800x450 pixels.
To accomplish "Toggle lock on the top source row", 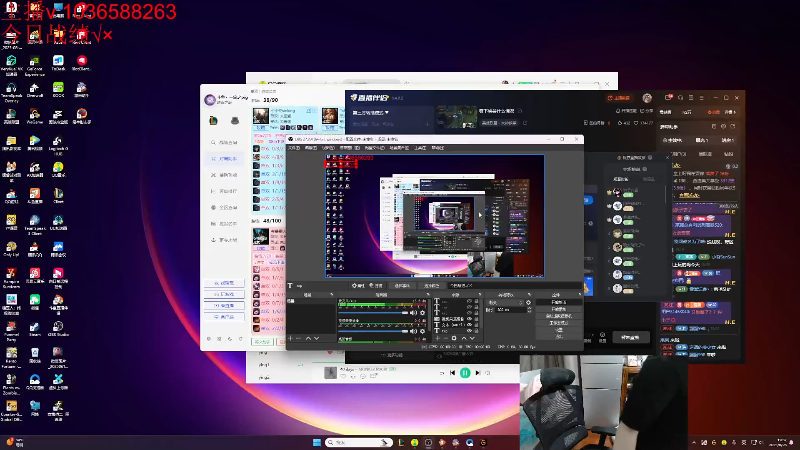I will point(476,301).
